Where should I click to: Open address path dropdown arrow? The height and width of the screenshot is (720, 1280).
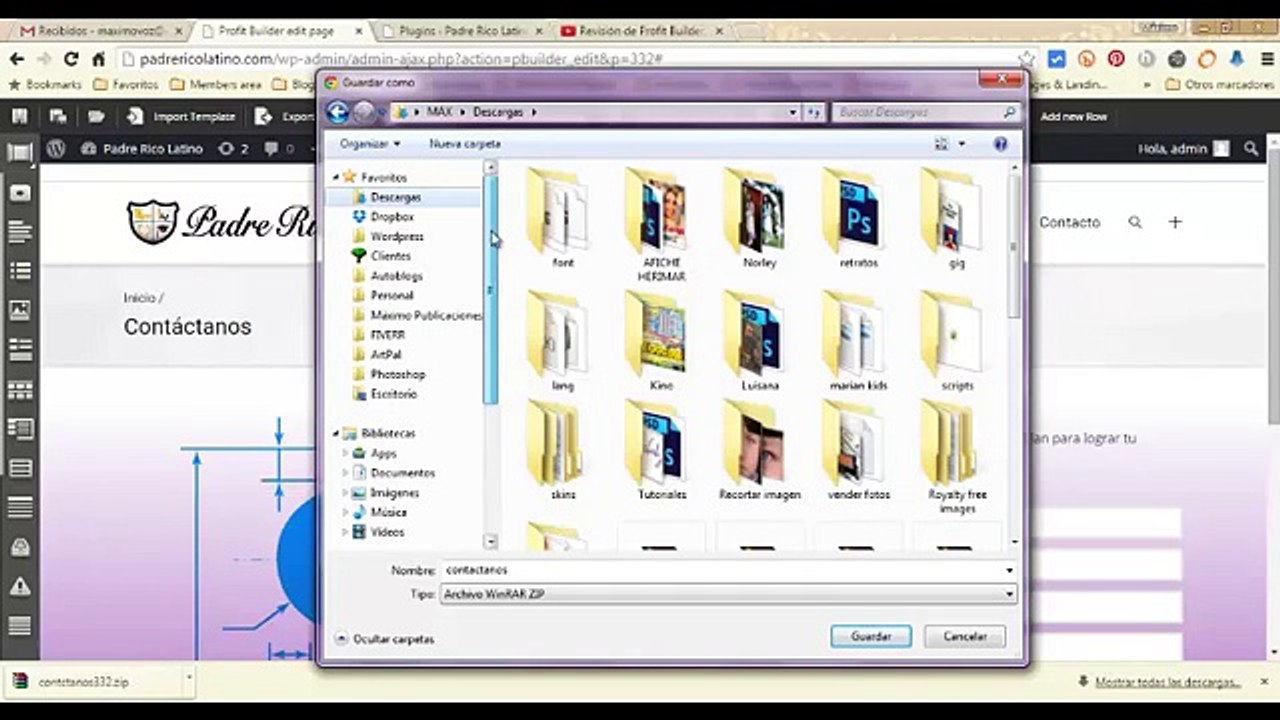pyautogui.click(x=793, y=113)
